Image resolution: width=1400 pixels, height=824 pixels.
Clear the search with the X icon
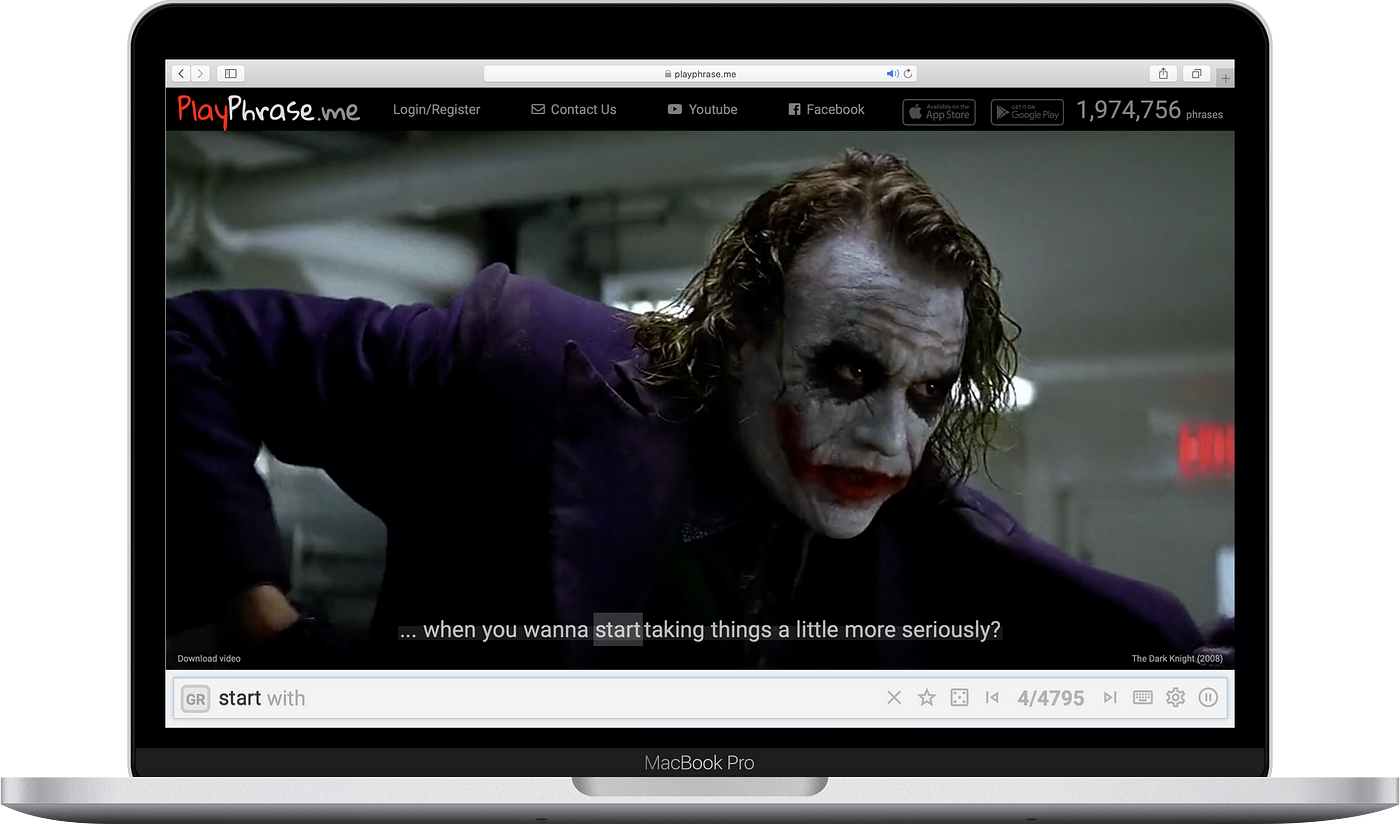894,698
